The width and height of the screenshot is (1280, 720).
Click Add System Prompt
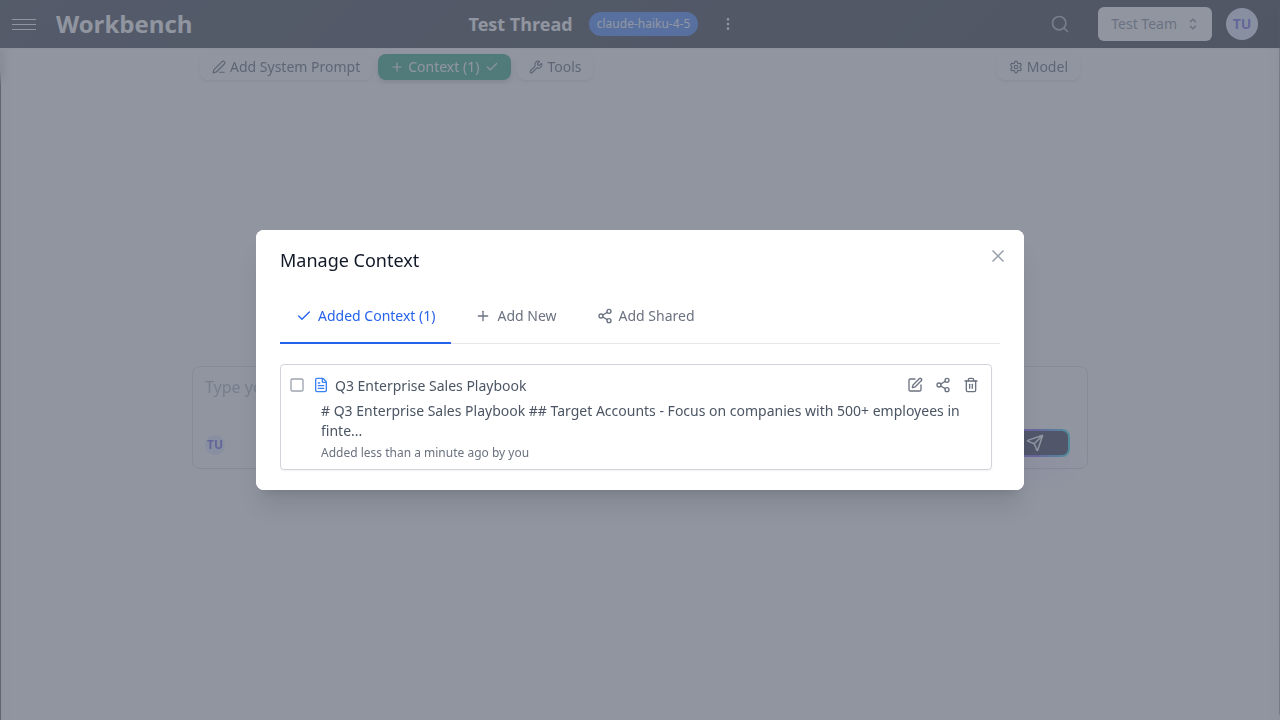click(x=285, y=66)
